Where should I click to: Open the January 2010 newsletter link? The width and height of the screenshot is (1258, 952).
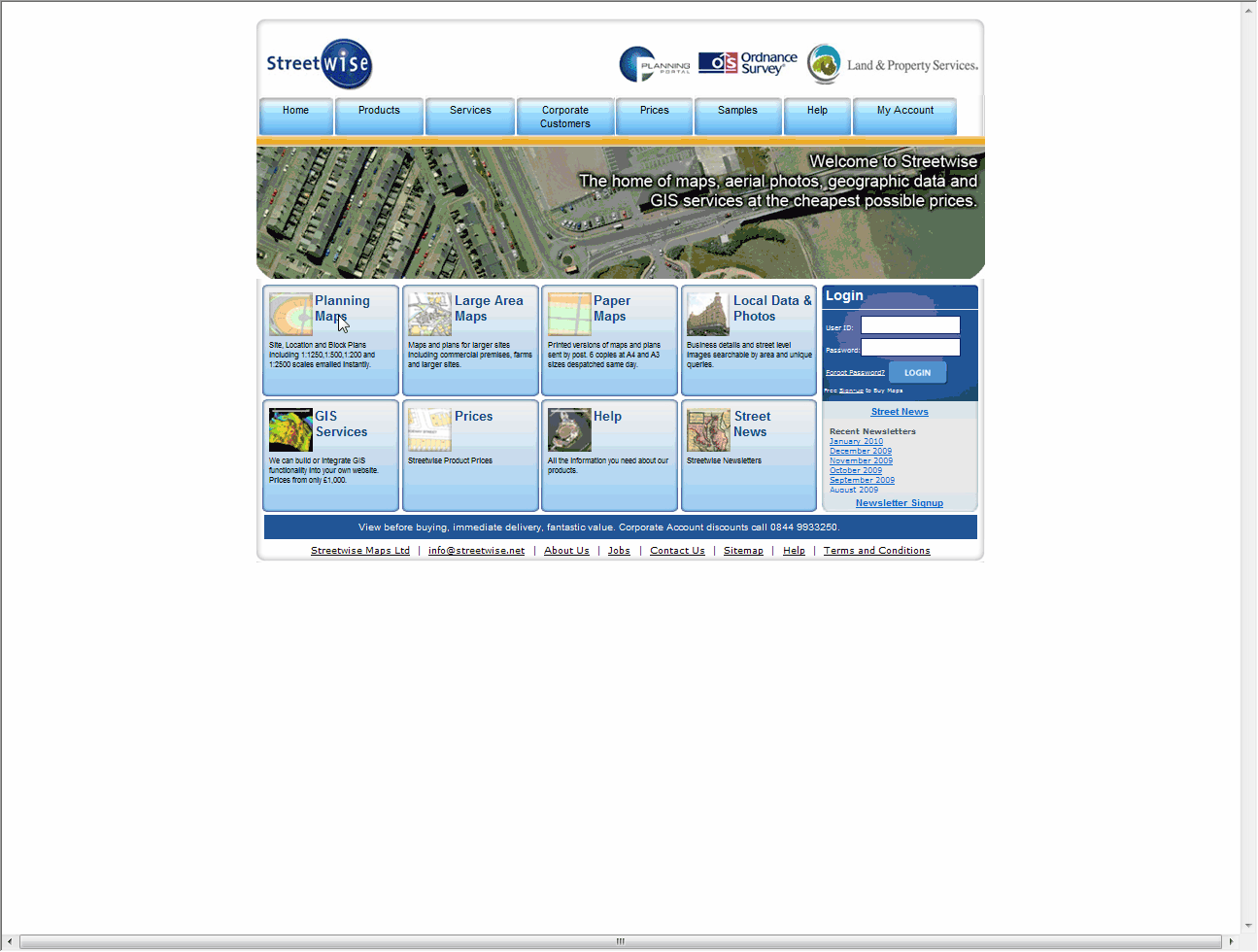pyautogui.click(x=856, y=441)
